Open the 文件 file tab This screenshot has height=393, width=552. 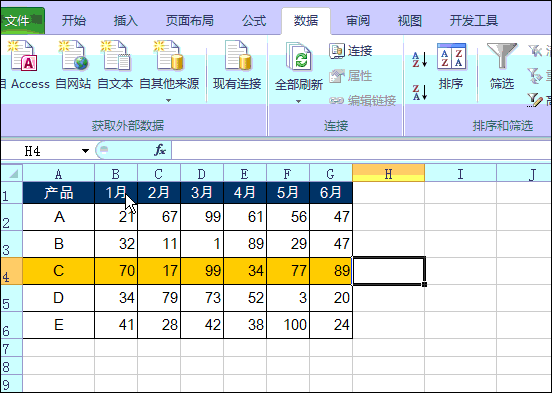point(22,21)
